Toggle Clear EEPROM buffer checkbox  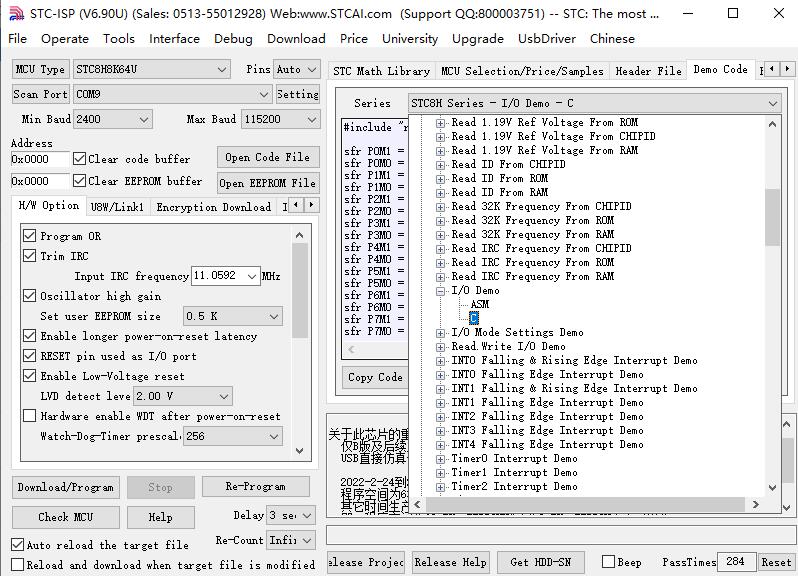79,181
